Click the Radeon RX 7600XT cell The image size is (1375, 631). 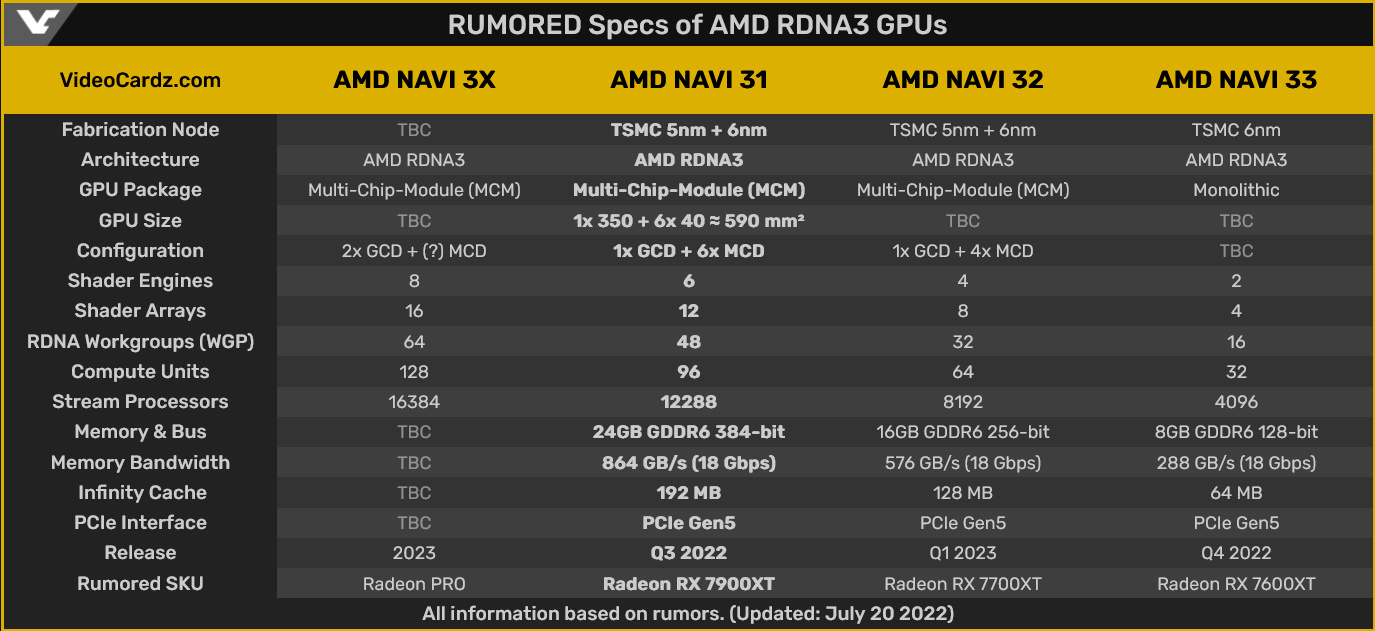coord(1236,584)
